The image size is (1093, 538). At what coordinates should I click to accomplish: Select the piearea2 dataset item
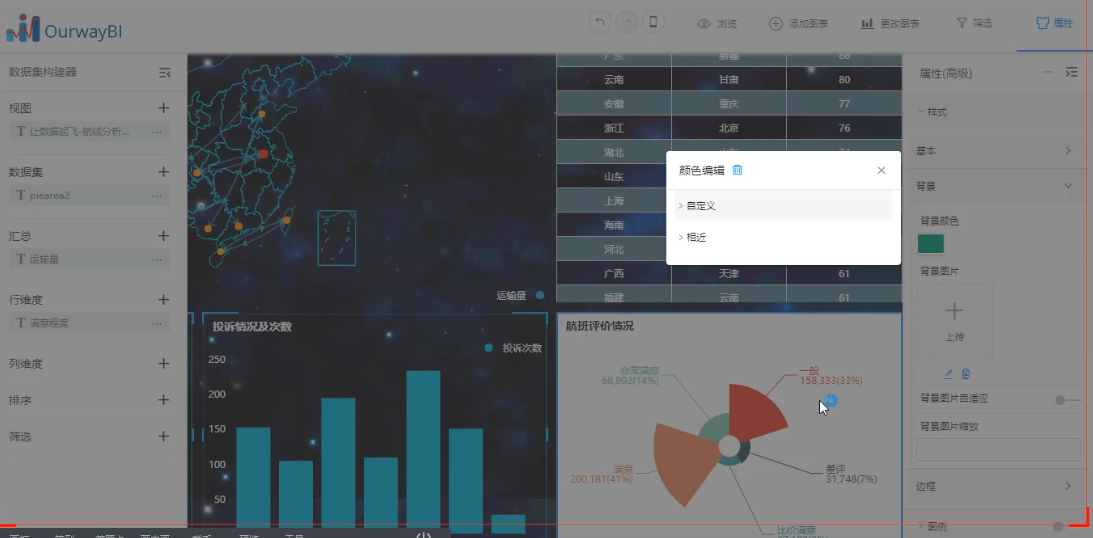pos(89,196)
